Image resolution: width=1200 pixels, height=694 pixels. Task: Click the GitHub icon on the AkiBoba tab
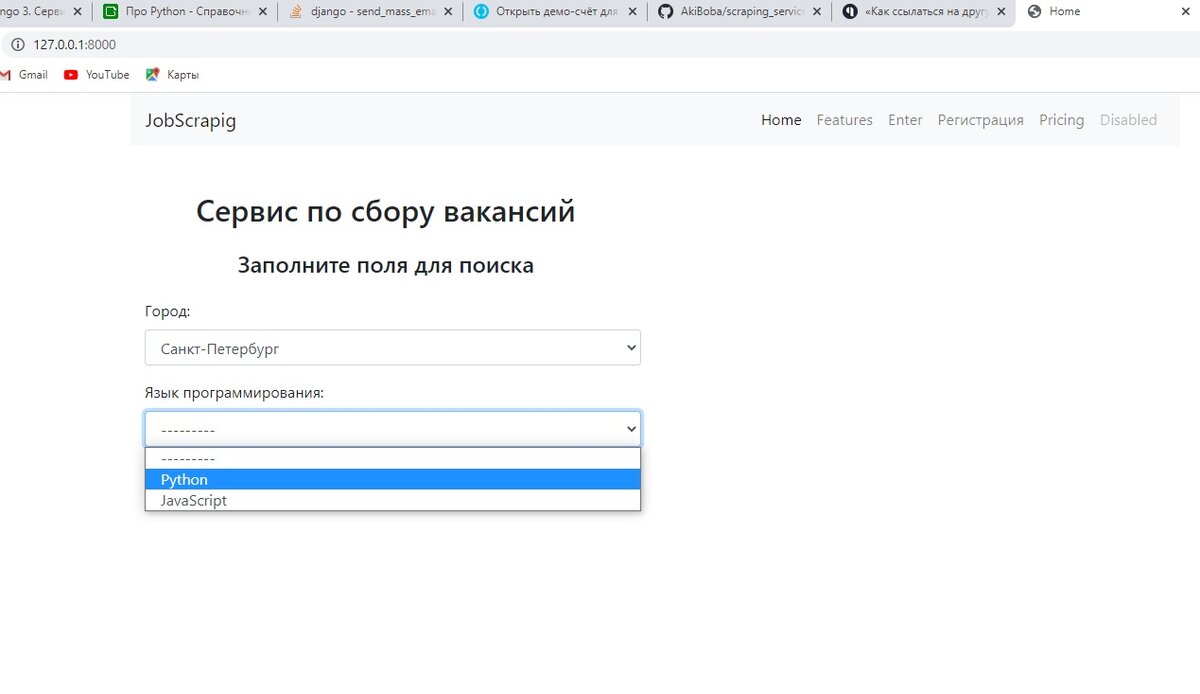[665, 11]
